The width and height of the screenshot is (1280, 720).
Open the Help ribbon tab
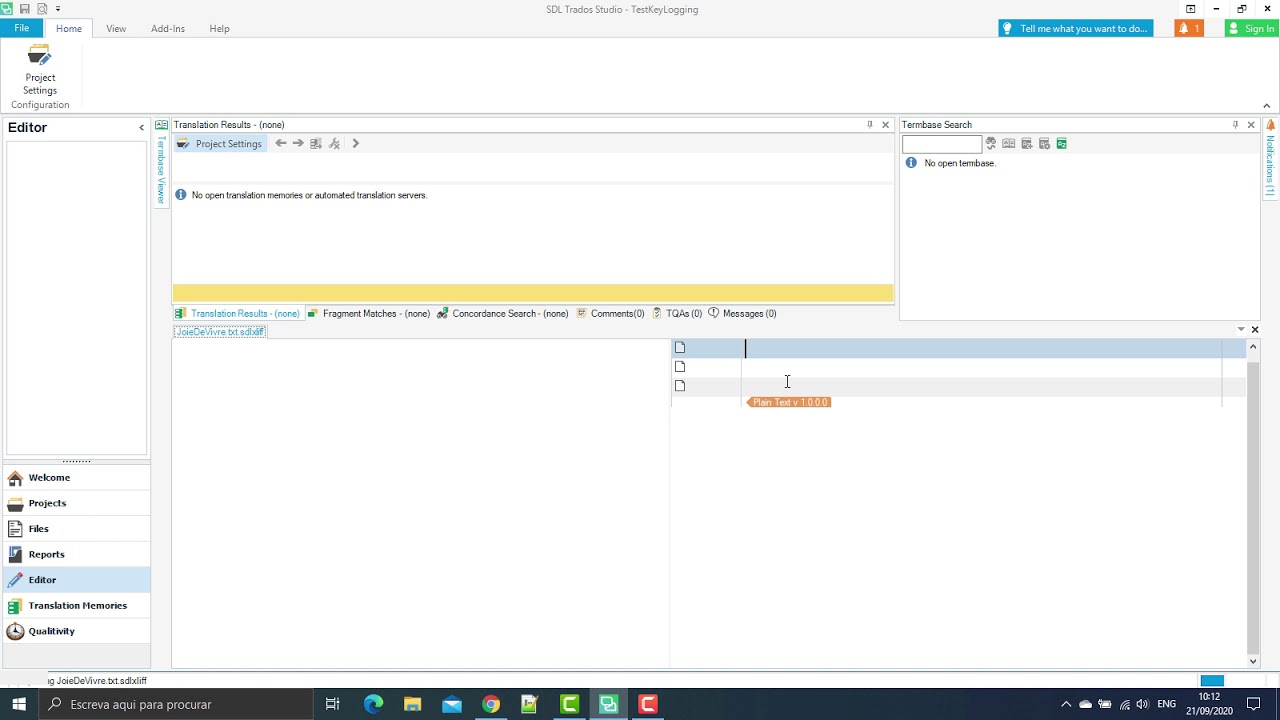(x=219, y=28)
